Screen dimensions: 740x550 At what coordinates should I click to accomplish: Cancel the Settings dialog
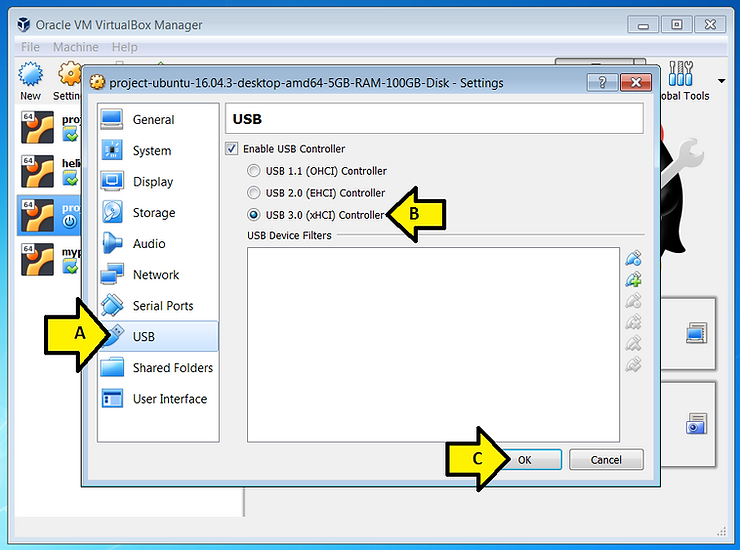click(606, 460)
